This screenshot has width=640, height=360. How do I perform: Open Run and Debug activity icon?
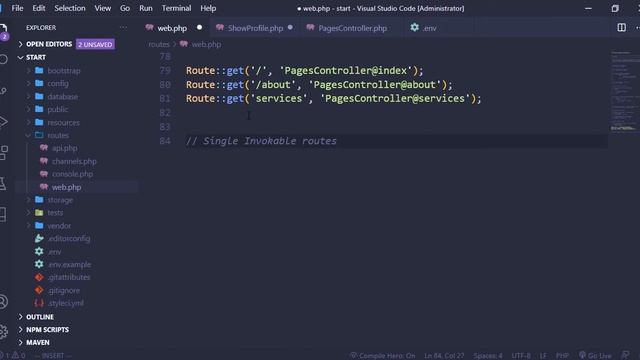(3, 122)
